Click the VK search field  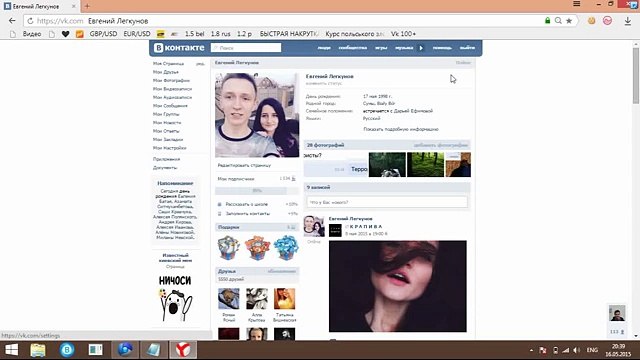tap(246, 48)
